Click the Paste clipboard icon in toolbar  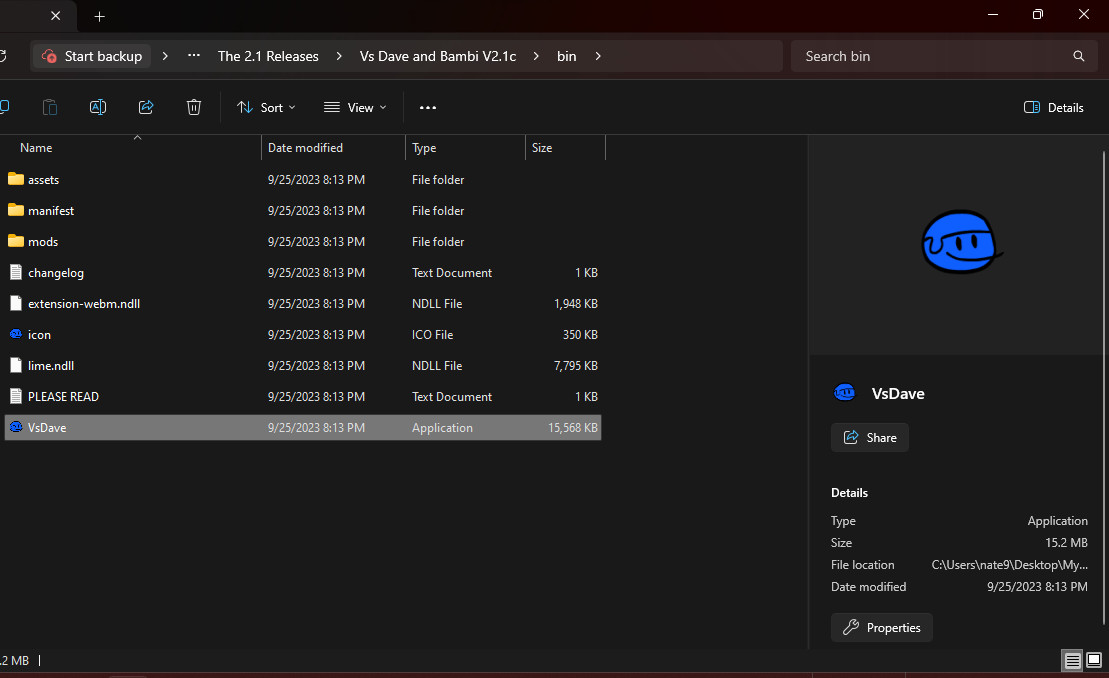point(50,107)
